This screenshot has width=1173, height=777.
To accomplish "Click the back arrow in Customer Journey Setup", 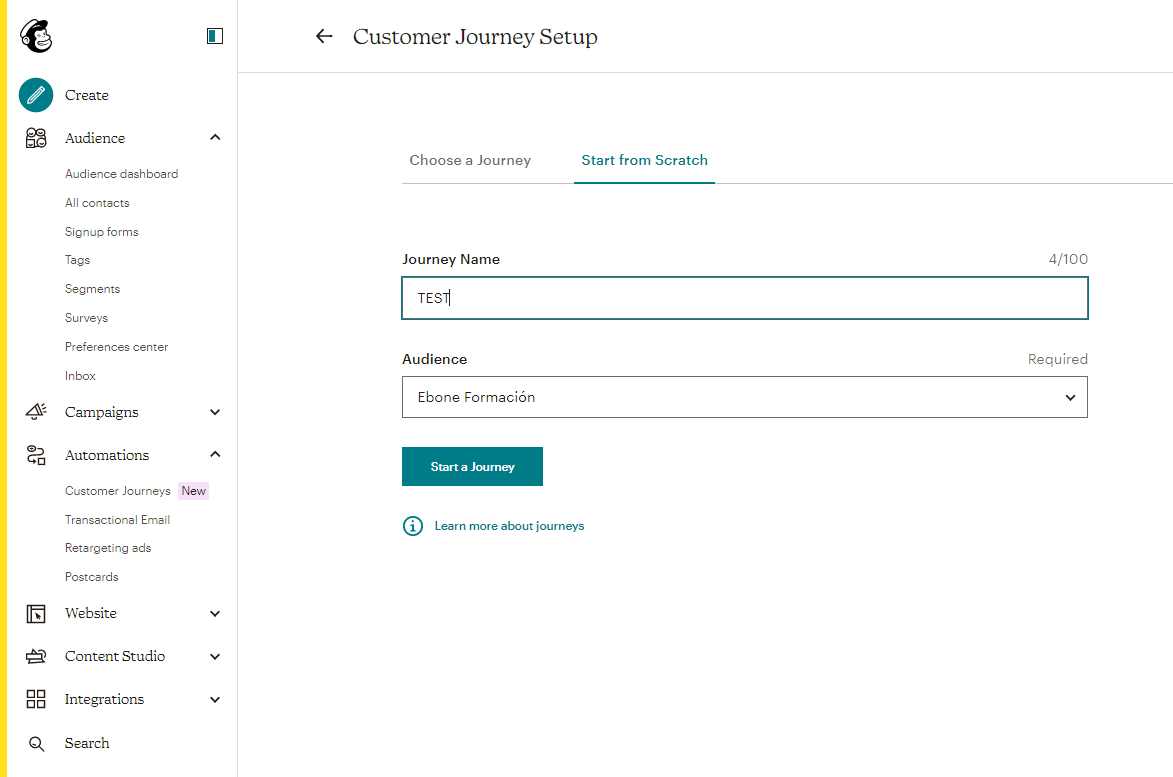I will pos(324,36).
